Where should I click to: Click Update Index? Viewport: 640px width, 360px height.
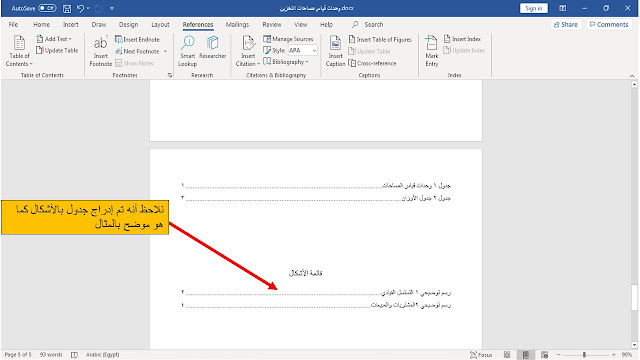pyautogui.click(x=464, y=50)
